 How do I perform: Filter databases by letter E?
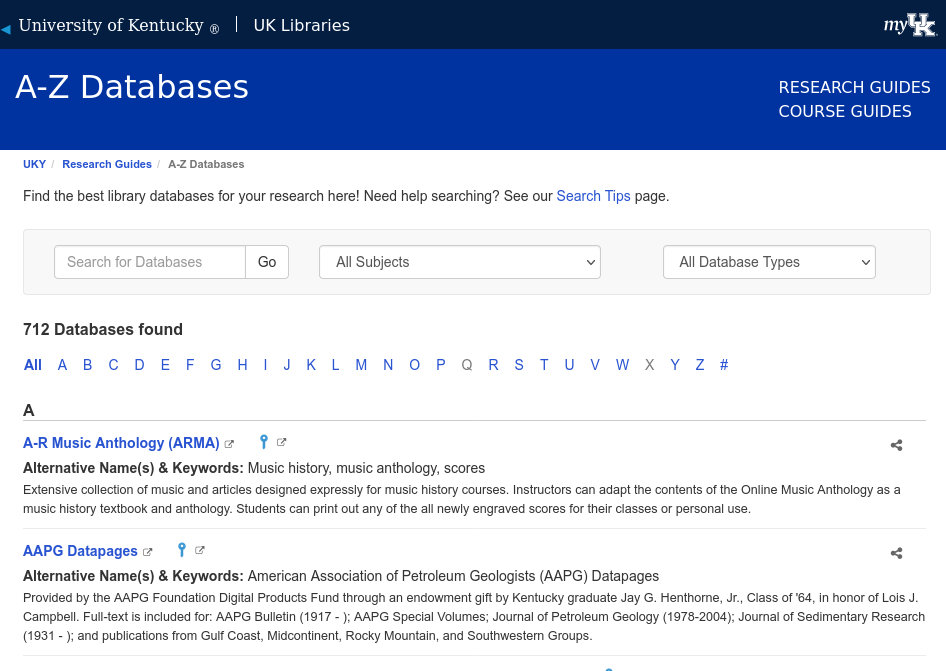tap(165, 365)
